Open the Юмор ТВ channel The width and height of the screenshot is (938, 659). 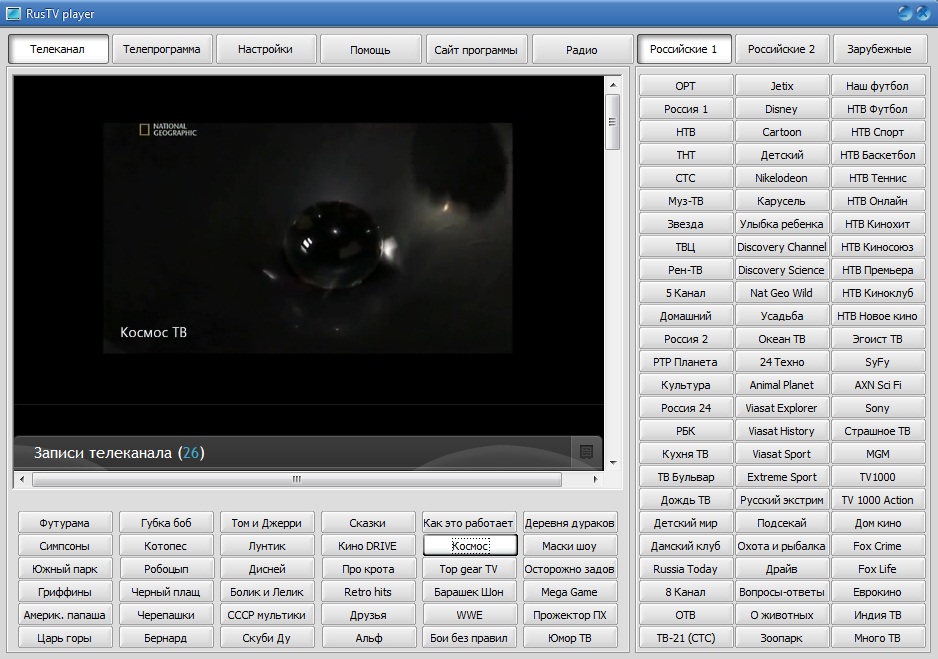(x=570, y=638)
